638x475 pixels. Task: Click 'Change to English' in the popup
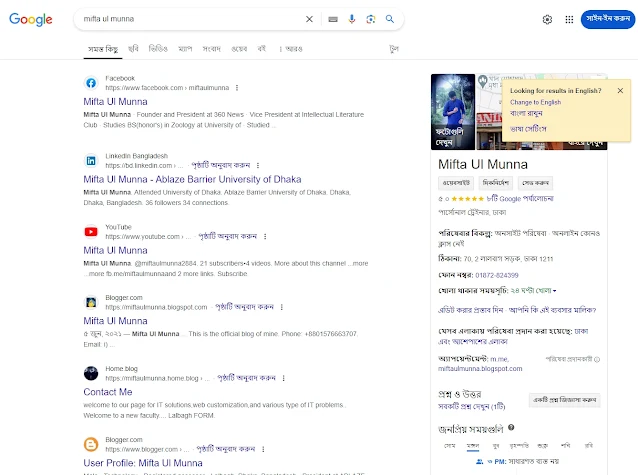[535, 102]
